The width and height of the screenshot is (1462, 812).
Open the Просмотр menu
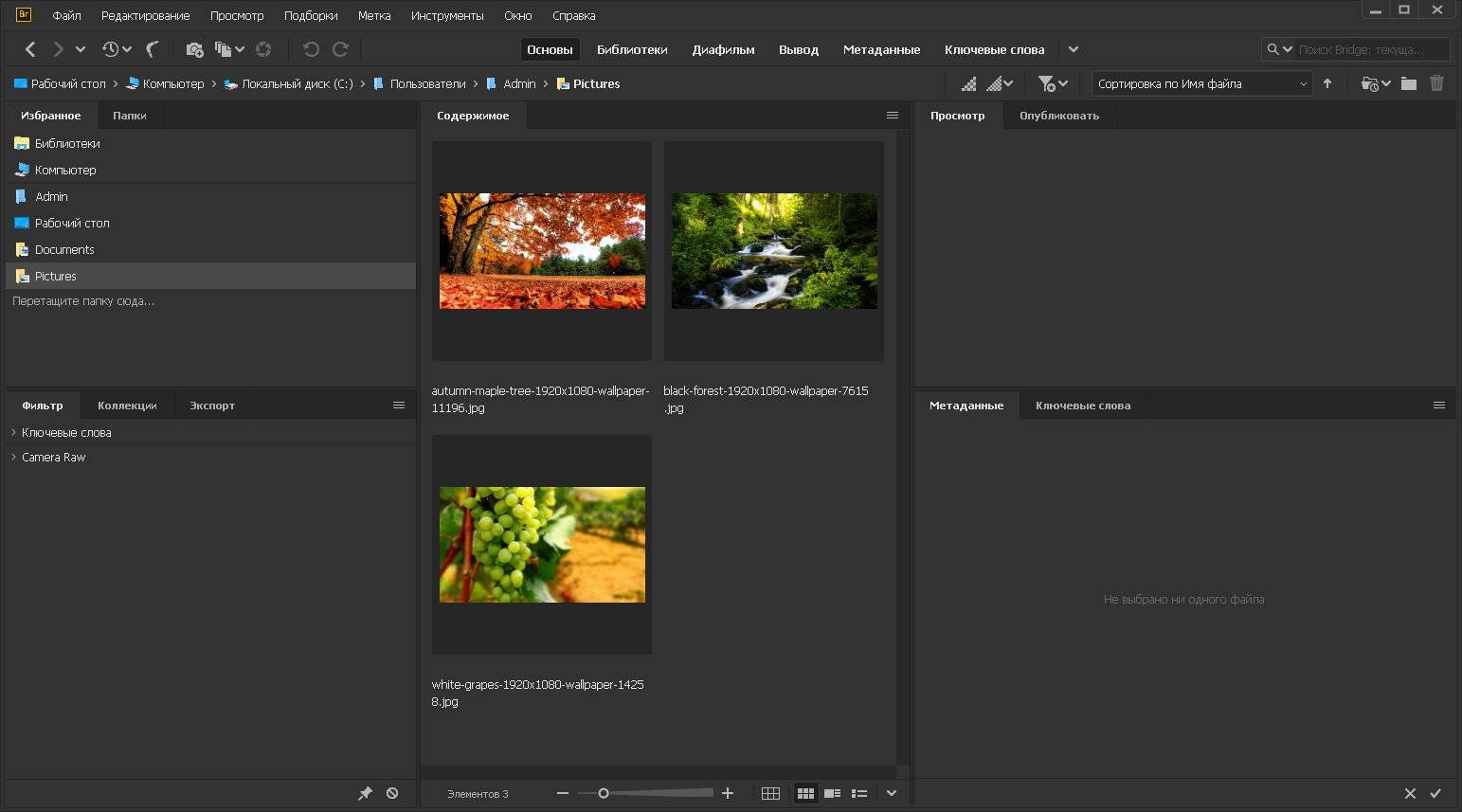click(x=237, y=15)
